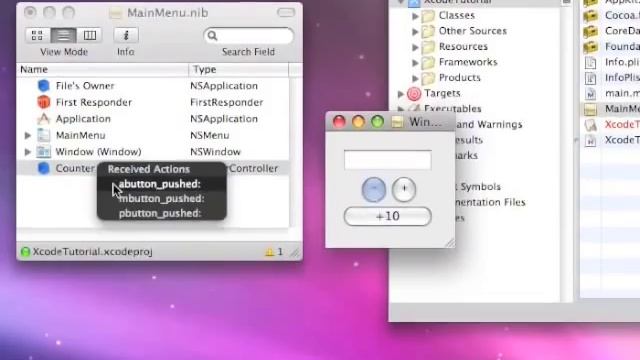Image resolution: width=640 pixels, height=360 pixels.
Task: Select the First Responder icon
Action: (43, 102)
